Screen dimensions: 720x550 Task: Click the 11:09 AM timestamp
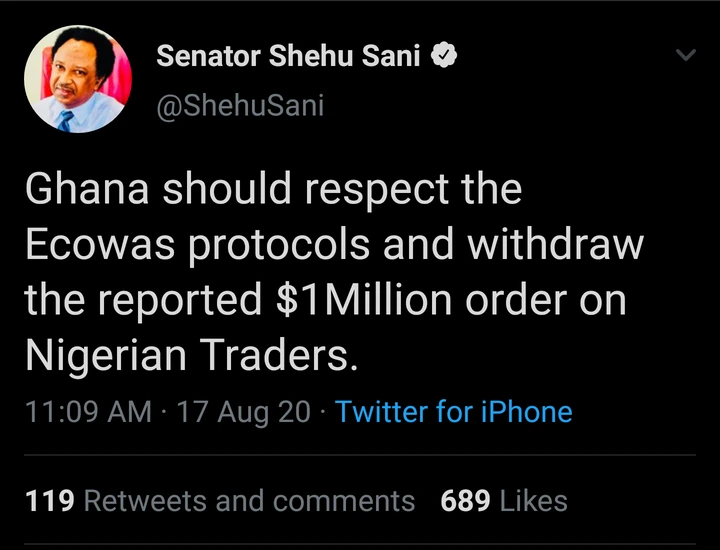pos(88,411)
